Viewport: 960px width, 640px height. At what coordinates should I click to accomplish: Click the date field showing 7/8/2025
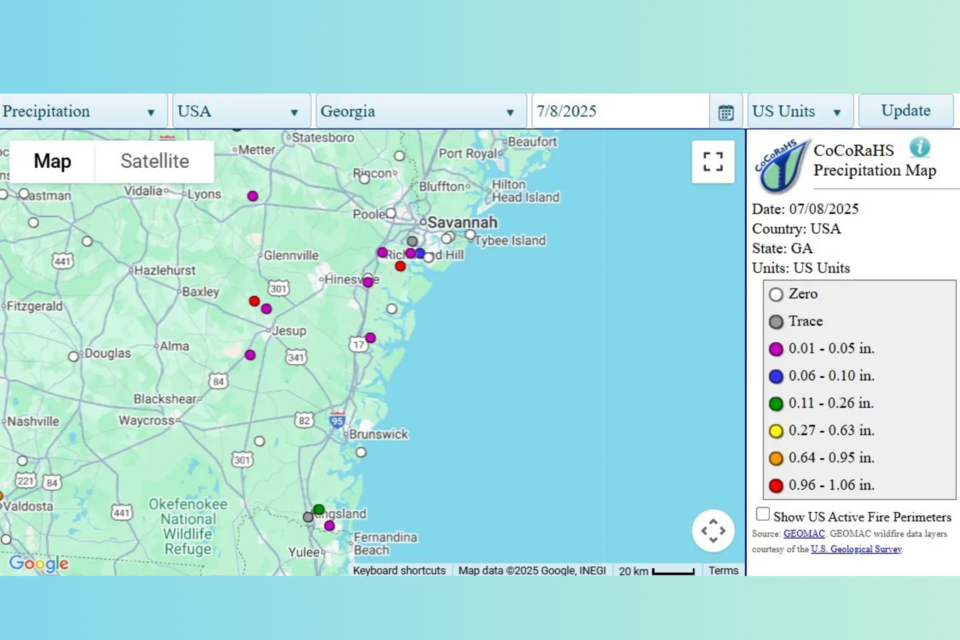[x=620, y=111]
